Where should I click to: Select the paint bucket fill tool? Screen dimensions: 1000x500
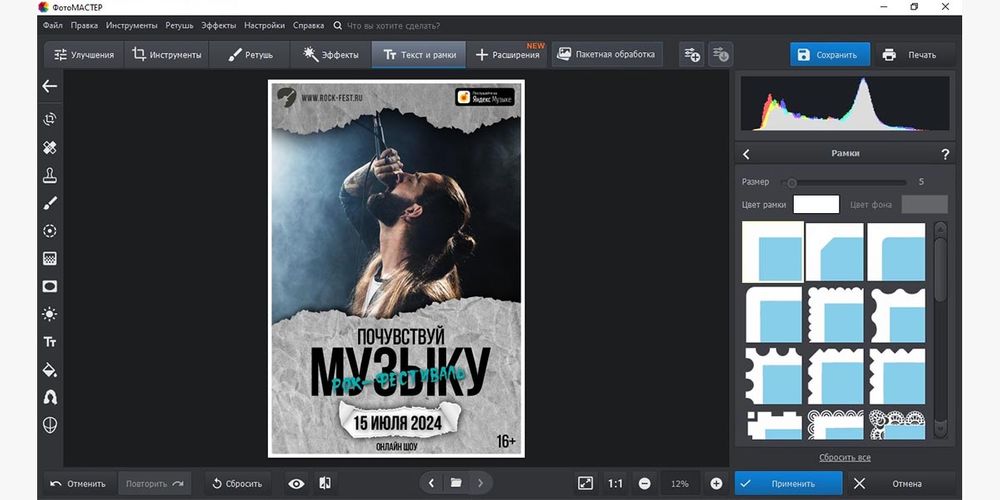[50, 370]
